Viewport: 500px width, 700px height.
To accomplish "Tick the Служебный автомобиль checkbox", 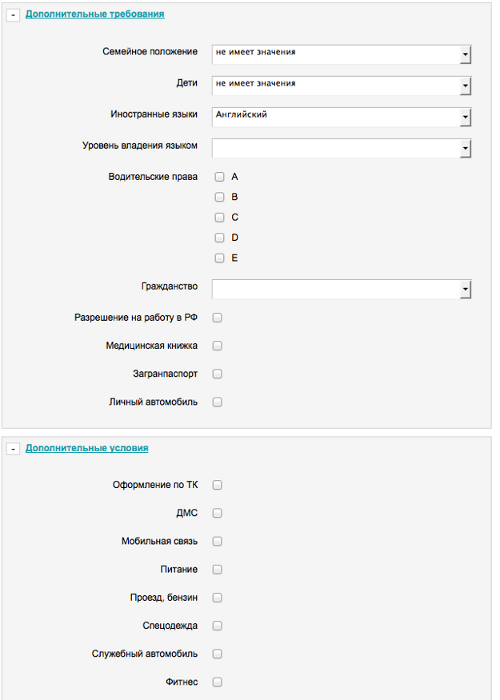I will coord(217,654).
